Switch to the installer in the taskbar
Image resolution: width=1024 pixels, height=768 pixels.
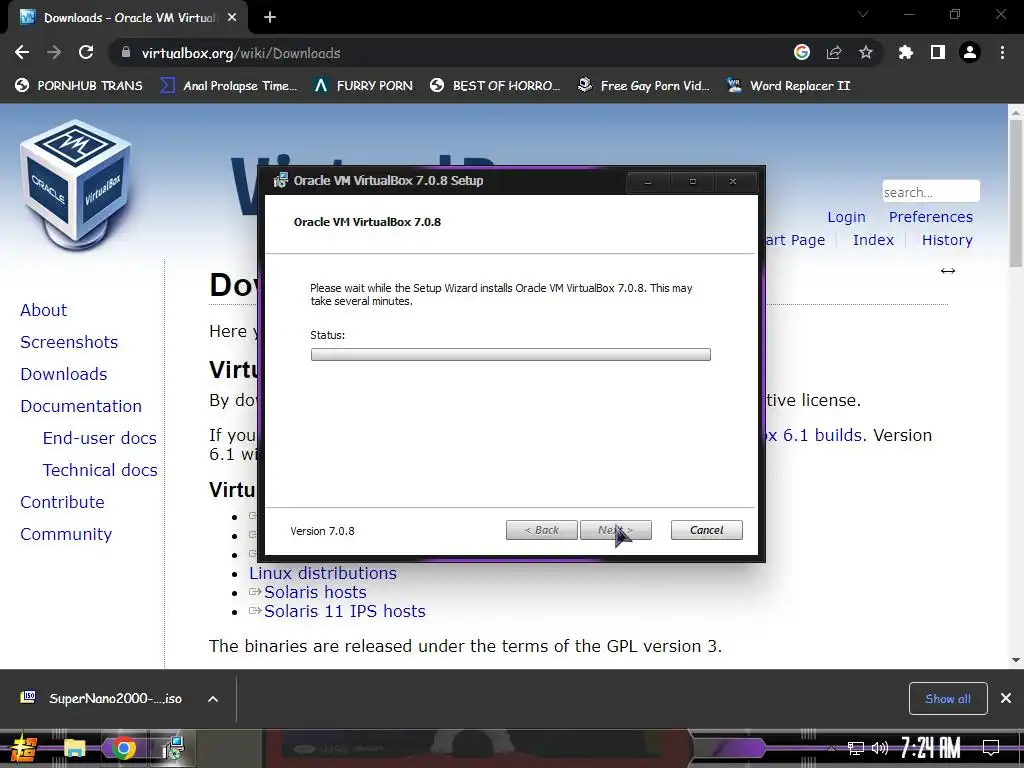173,748
